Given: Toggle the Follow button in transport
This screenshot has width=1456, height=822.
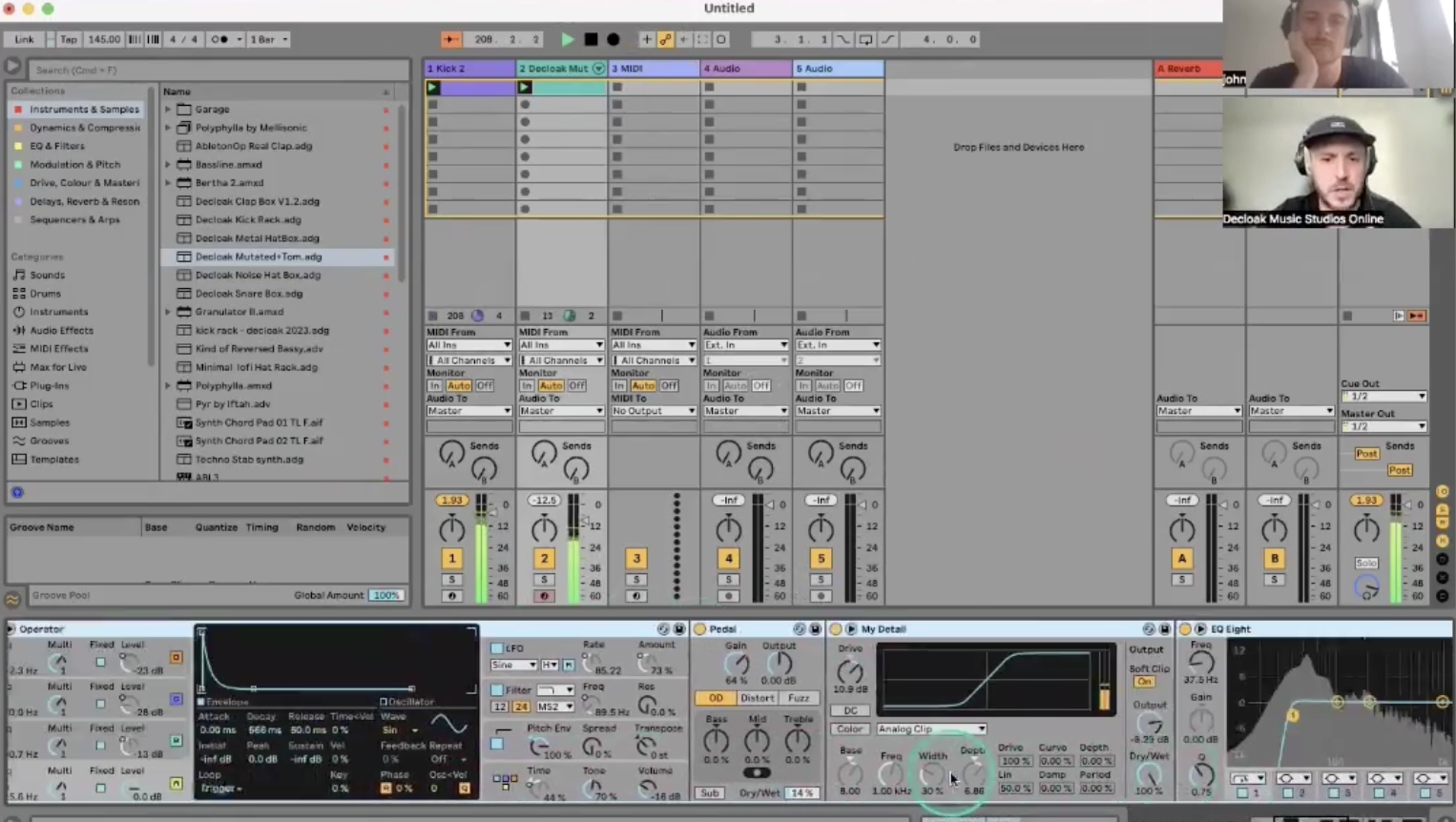Looking at the screenshot, I should point(450,39).
